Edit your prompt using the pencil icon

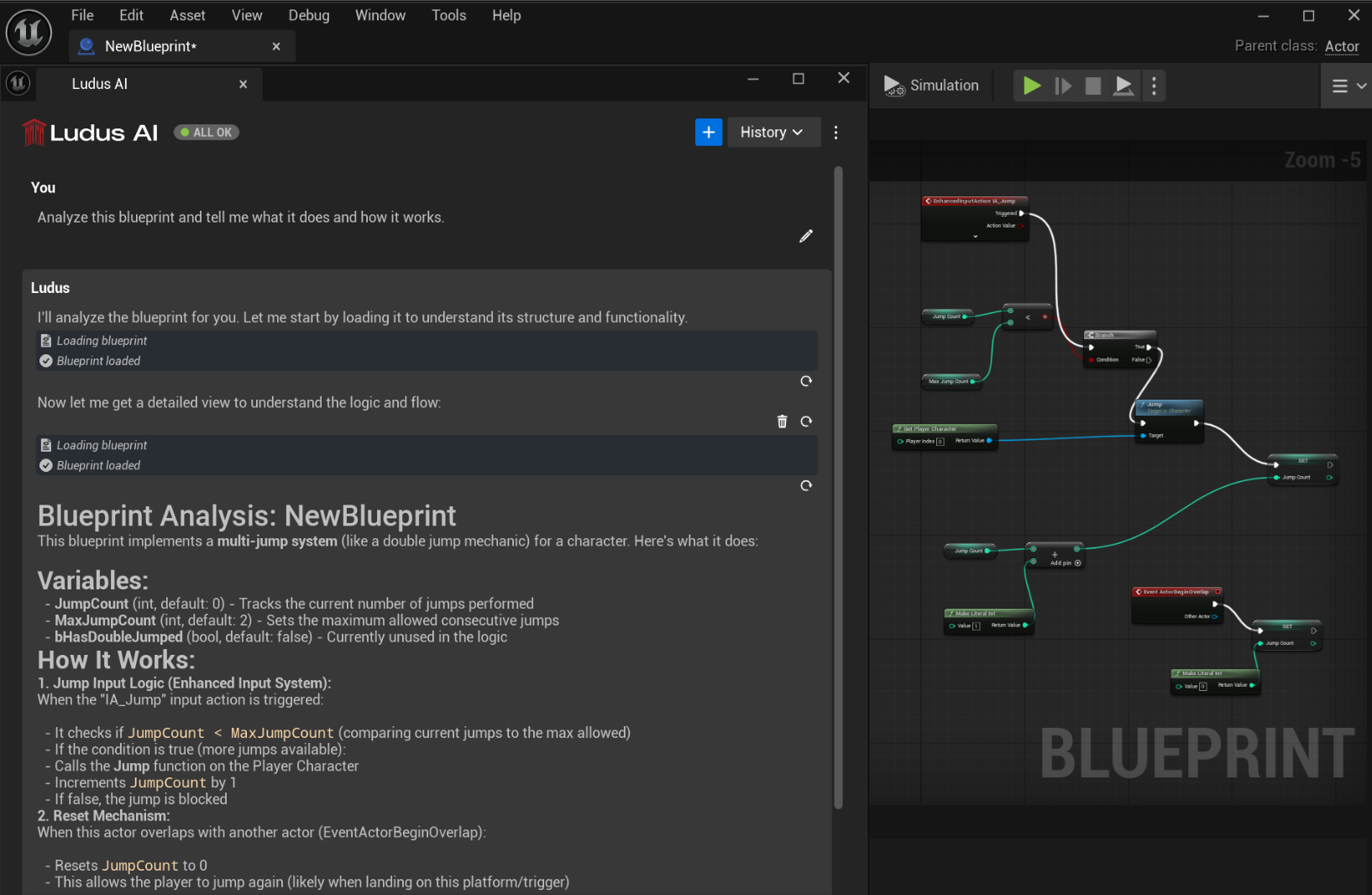point(806,236)
